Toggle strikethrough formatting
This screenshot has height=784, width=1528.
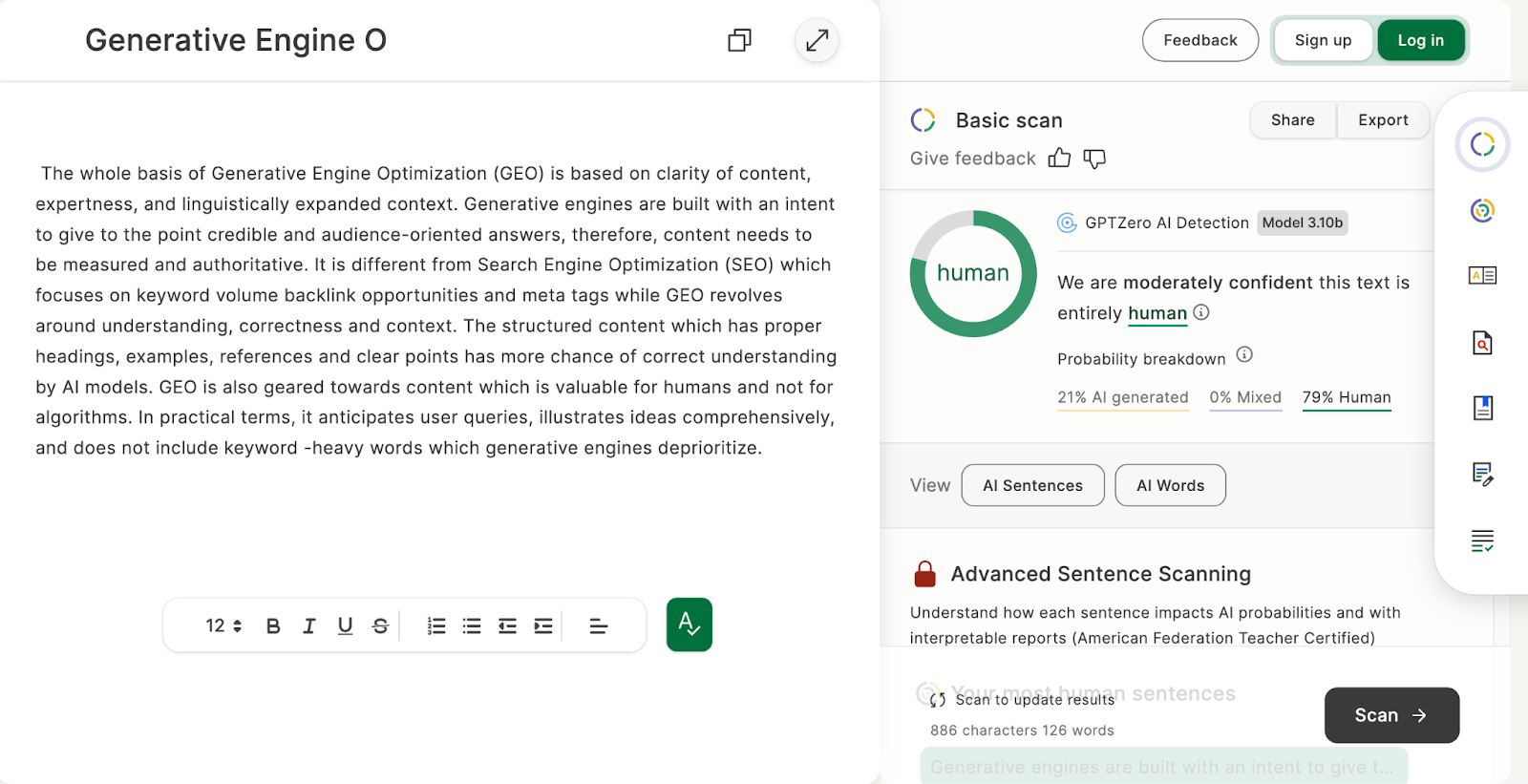(380, 626)
